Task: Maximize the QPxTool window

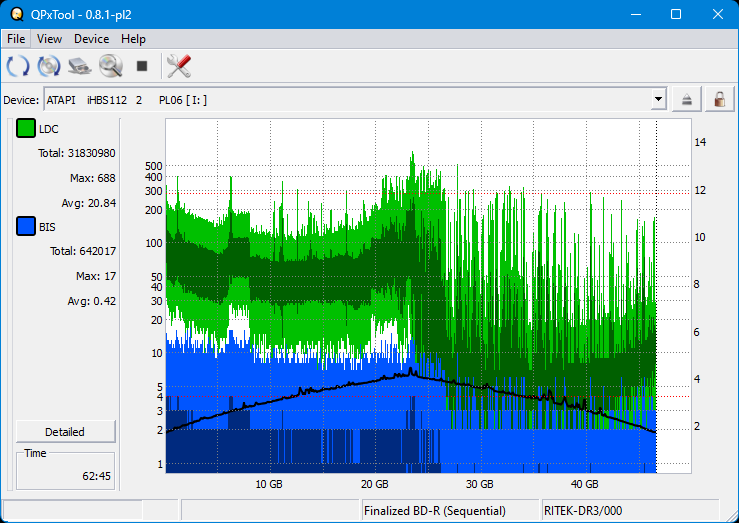Action: [675, 14]
